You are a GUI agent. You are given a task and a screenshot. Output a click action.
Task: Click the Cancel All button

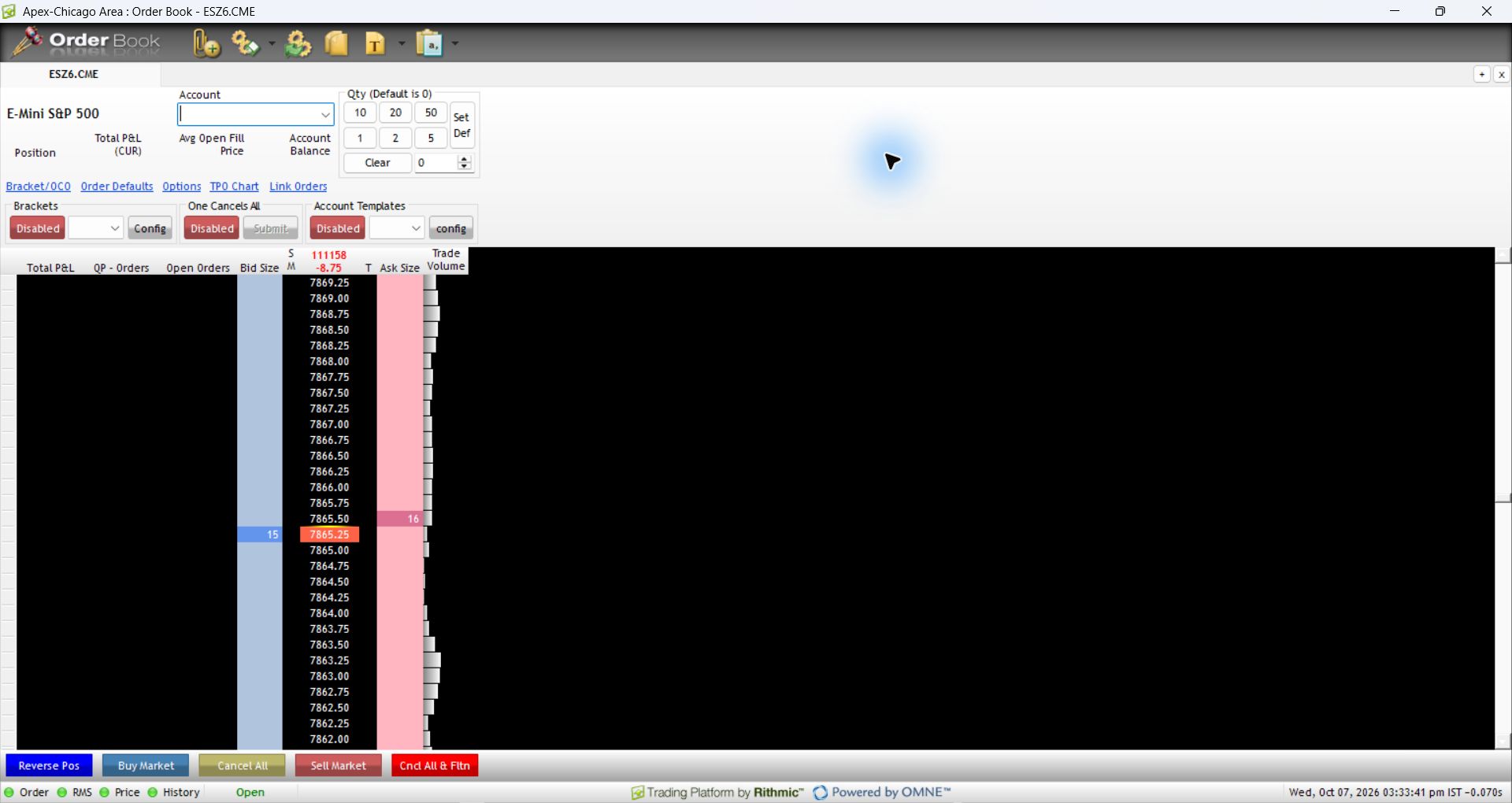point(242,765)
